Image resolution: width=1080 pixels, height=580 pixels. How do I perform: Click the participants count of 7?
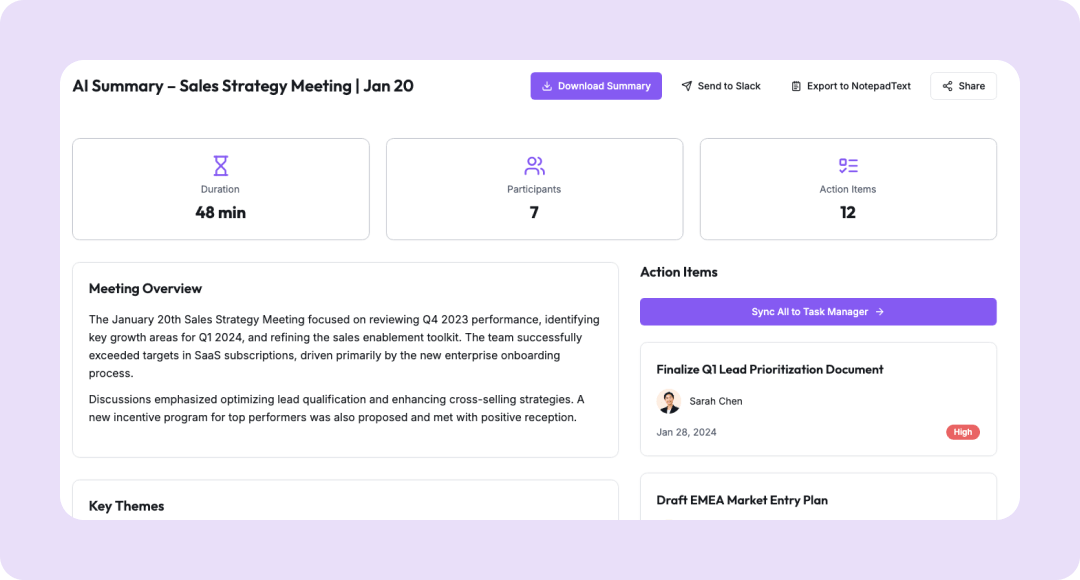click(534, 212)
